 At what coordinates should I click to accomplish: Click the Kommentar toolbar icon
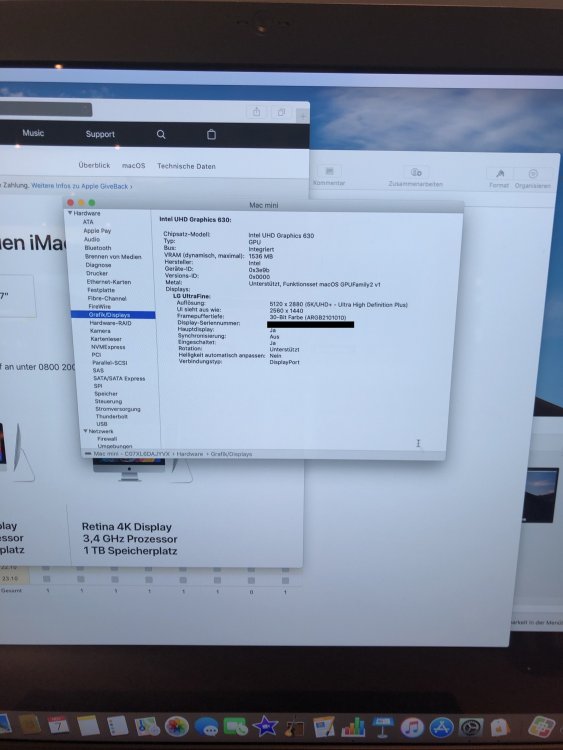330,171
